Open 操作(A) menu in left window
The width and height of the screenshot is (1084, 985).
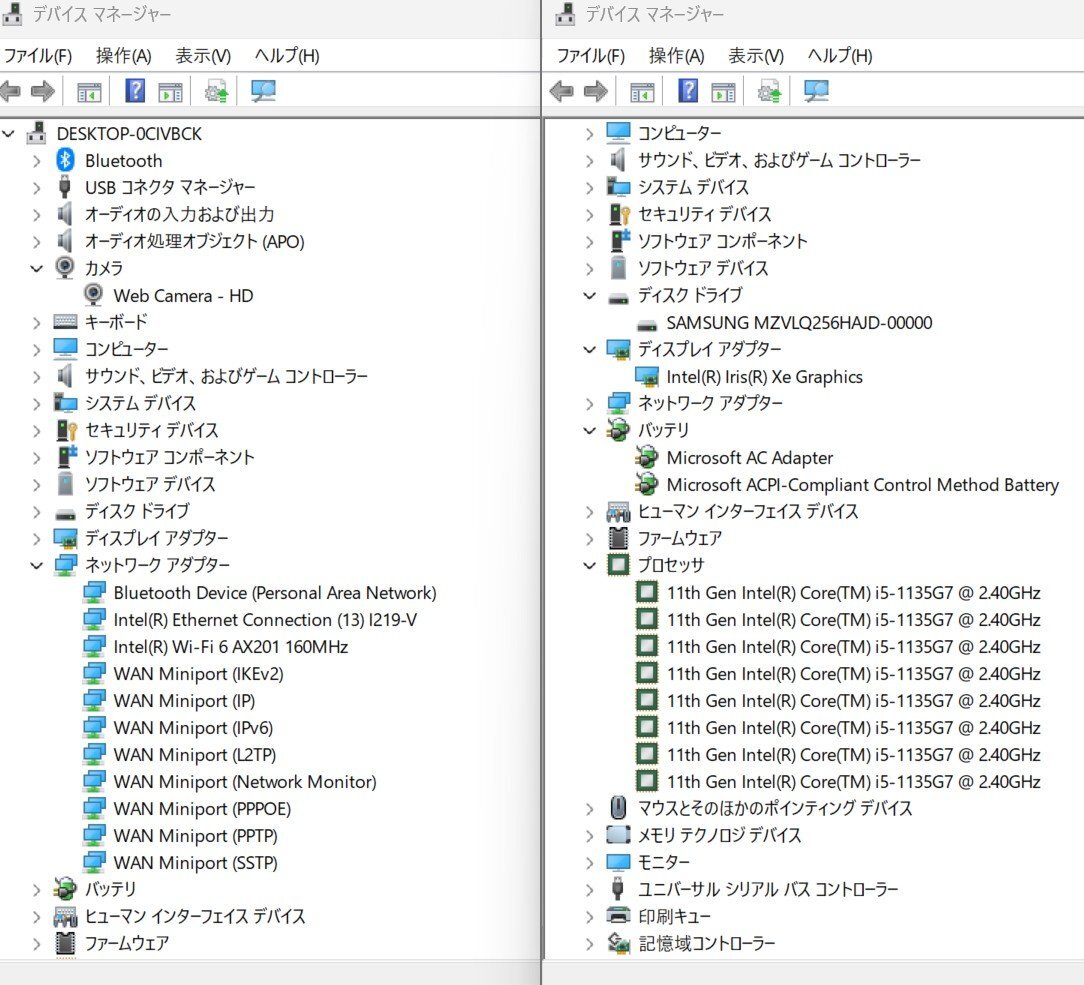click(x=124, y=55)
